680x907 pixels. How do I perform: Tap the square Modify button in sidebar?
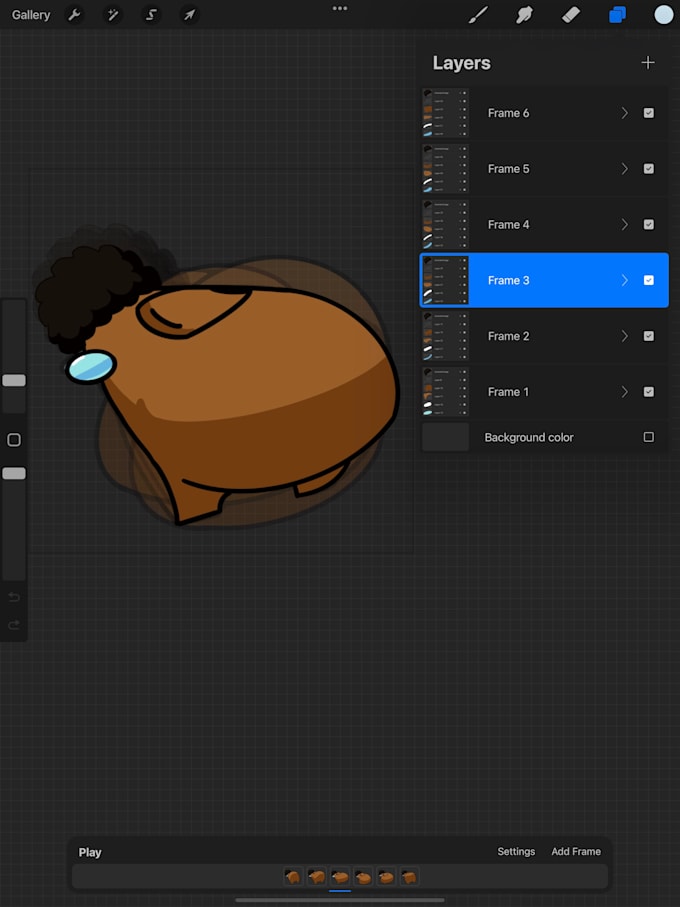point(14,440)
